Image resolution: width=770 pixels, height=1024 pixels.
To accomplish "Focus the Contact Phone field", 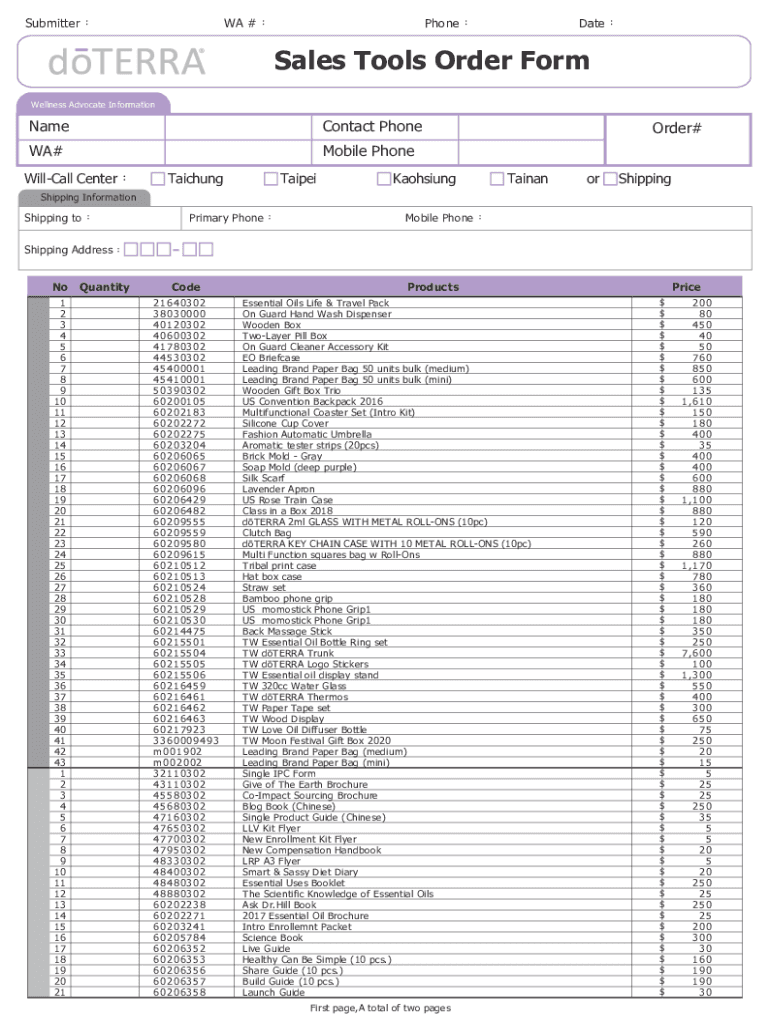I will click(x=530, y=127).
